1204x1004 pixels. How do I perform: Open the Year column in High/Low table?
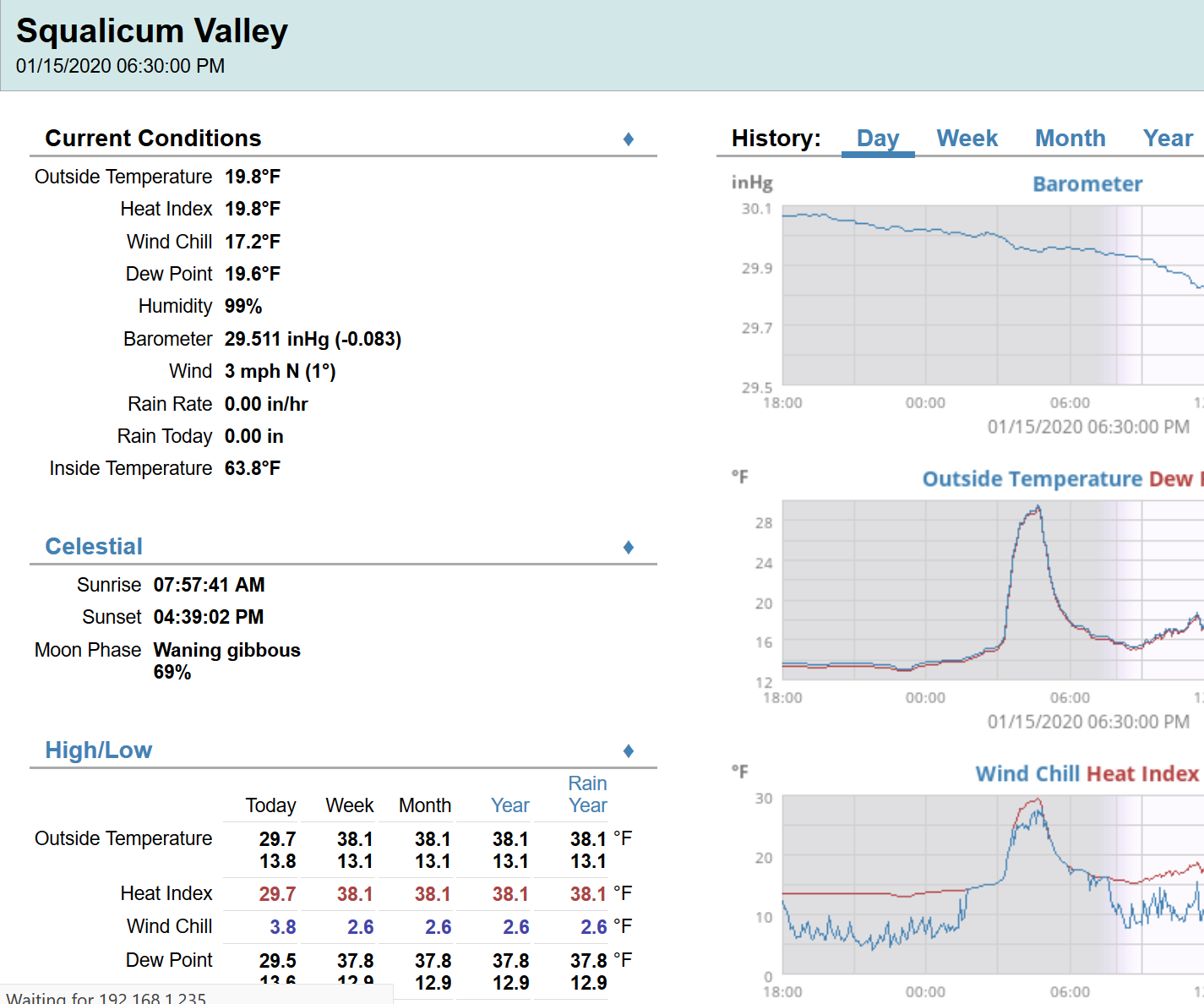(x=510, y=805)
